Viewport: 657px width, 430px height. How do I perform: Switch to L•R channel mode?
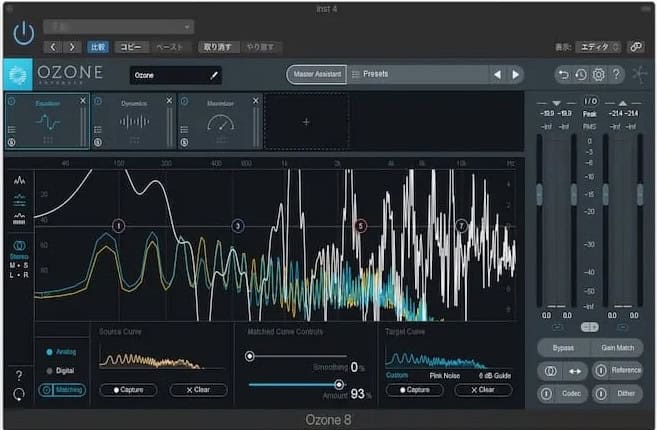point(19,275)
